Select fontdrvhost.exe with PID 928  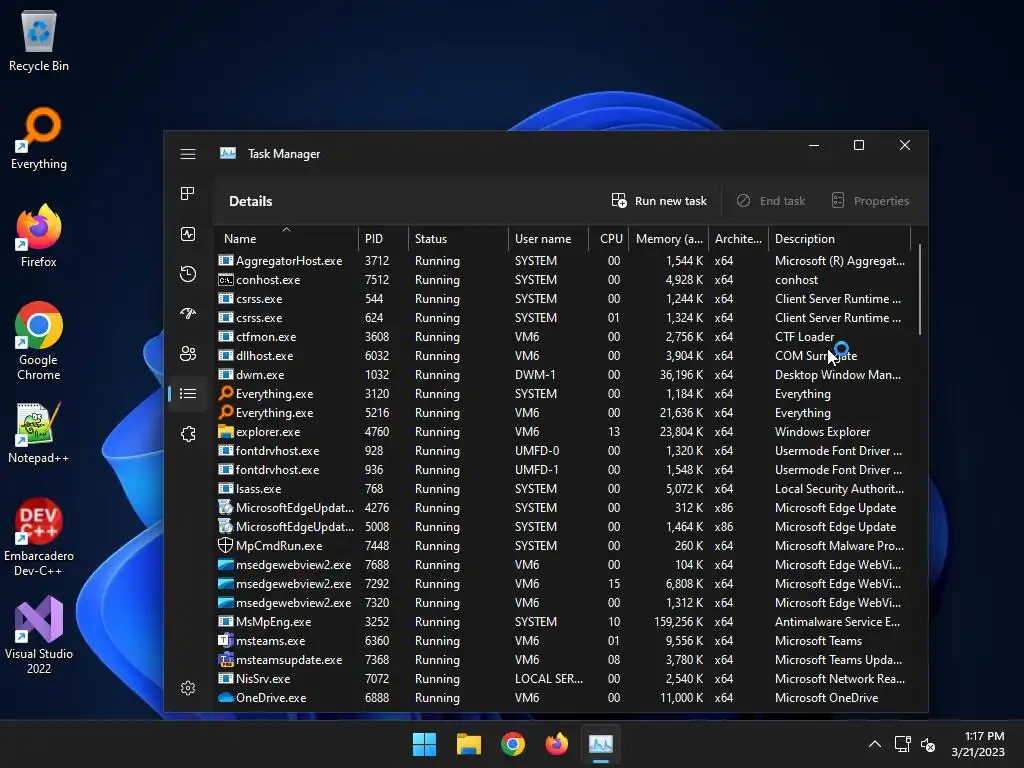coord(564,451)
